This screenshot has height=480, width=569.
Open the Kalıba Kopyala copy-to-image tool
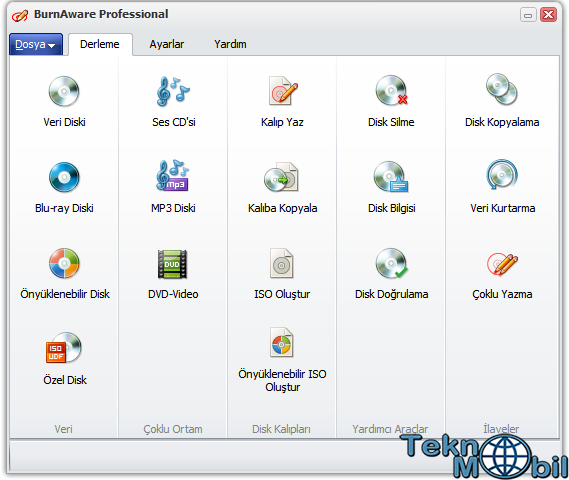coord(282,188)
